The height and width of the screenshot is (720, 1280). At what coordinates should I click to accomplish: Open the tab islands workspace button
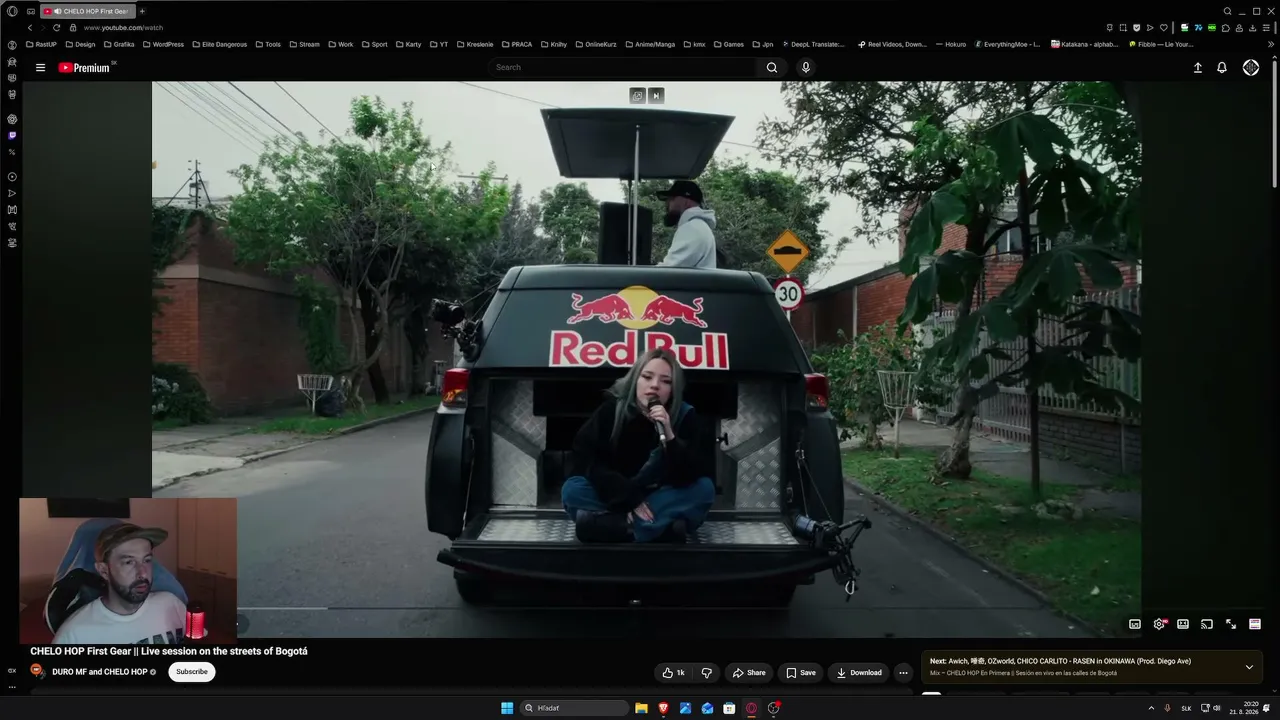[x=31, y=11]
